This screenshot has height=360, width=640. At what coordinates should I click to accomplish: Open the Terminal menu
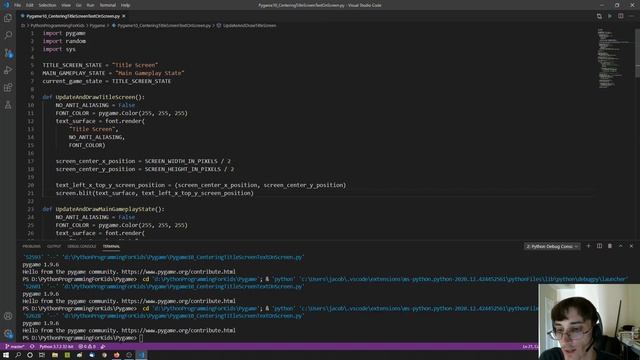tap(108, 5)
